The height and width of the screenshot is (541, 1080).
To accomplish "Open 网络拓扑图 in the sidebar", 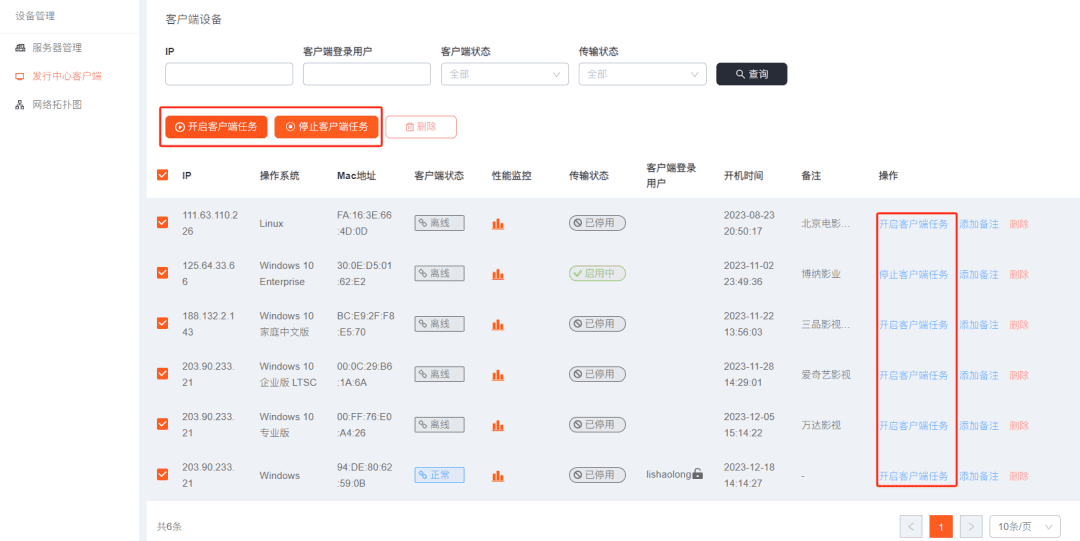I will [x=57, y=105].
